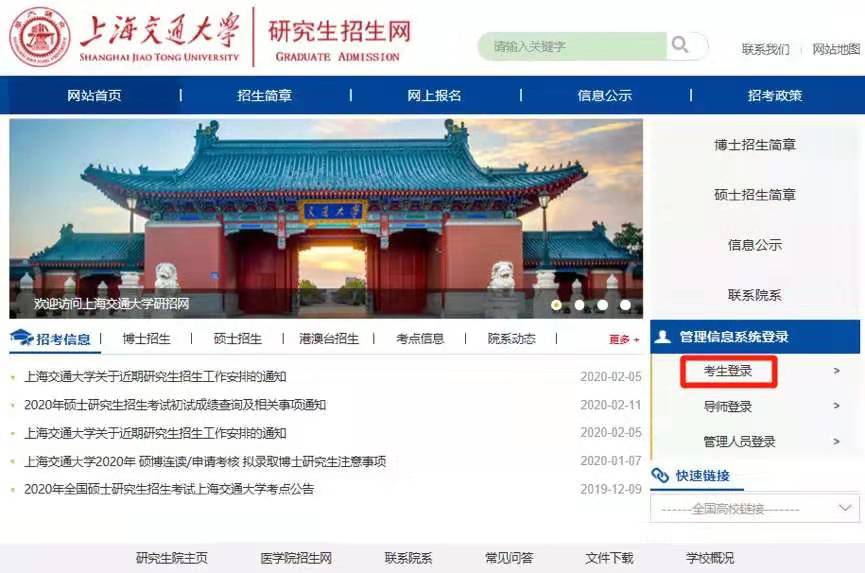Click the arrow next to 管理人员登录
This screenshot has width=865, height=573.
pyautogui.click(x=836, y=442)
